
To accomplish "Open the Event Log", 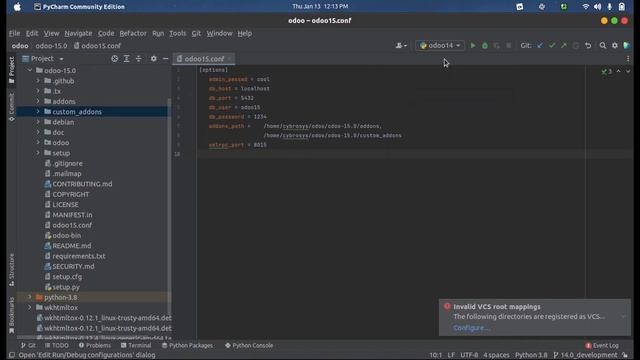I will click(x=602, y=345).
